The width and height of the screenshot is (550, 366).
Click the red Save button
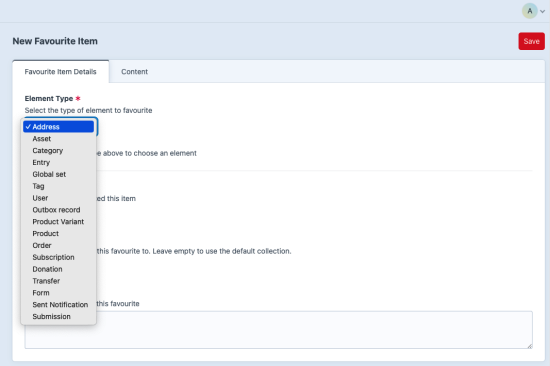point(531,41)
